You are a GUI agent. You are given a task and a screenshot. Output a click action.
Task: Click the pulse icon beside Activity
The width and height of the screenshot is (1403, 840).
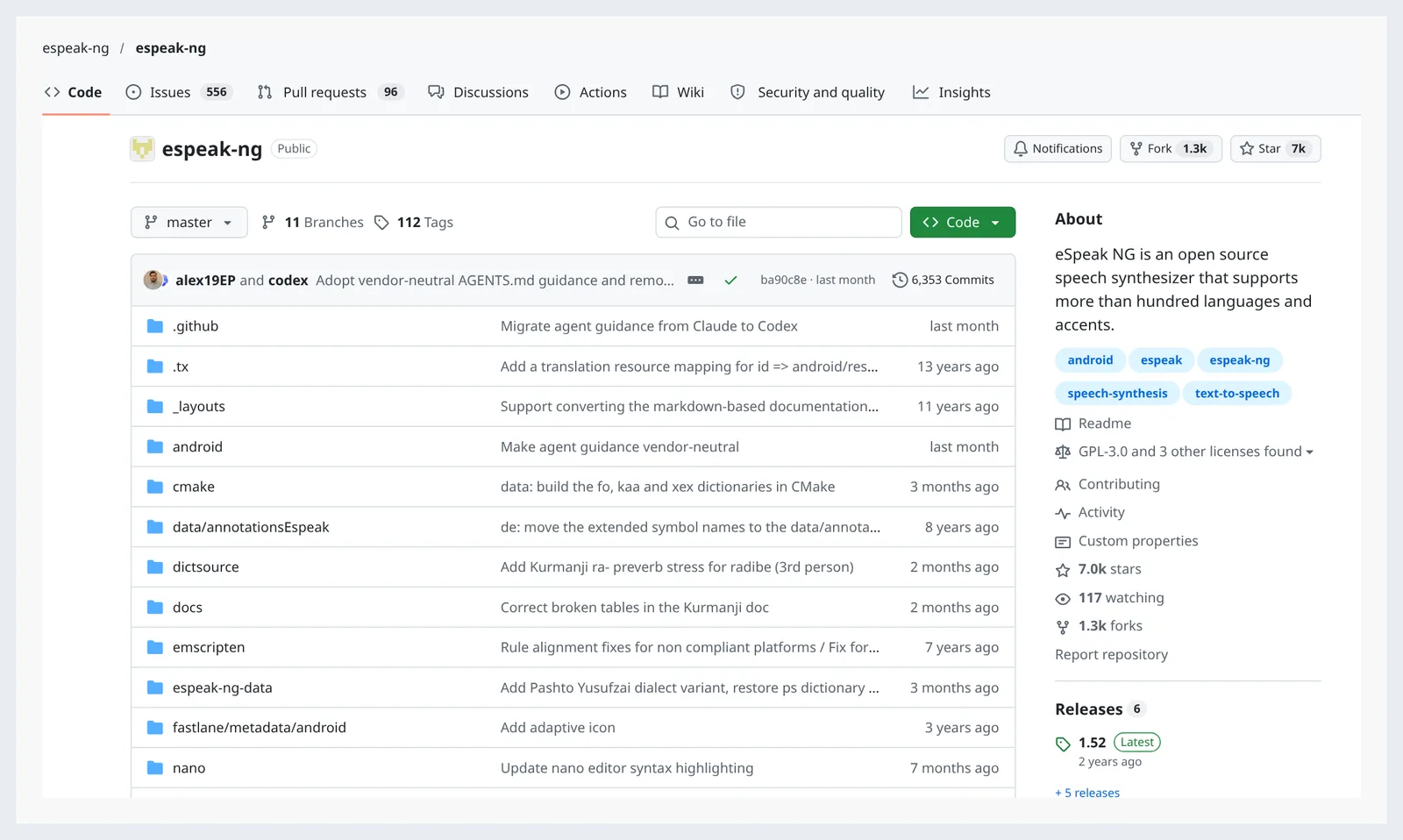1063,514
